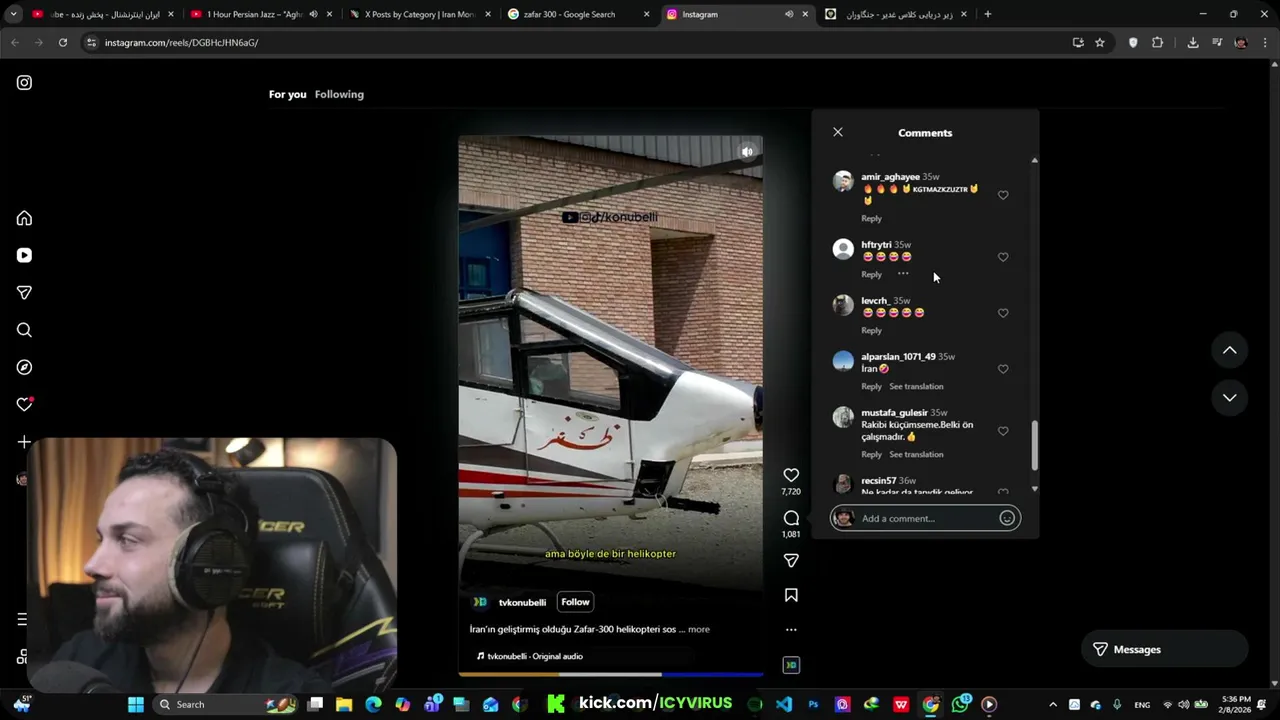See translation of alparslan_1071_49's comment

(x=916, y=386)
